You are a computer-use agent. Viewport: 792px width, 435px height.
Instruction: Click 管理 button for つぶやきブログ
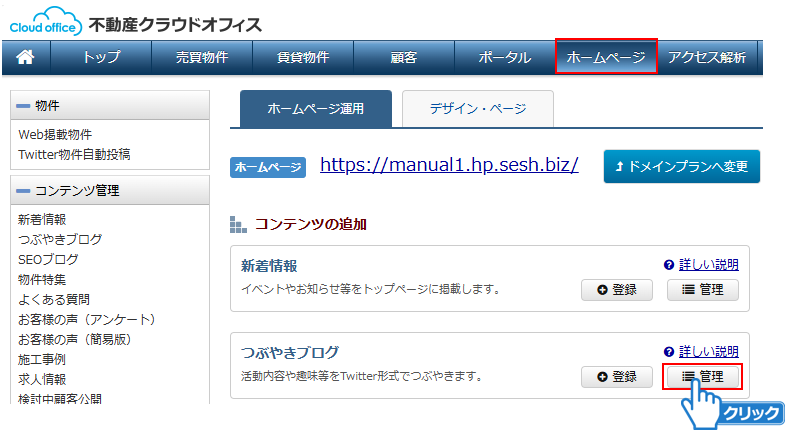pos(702,377)
